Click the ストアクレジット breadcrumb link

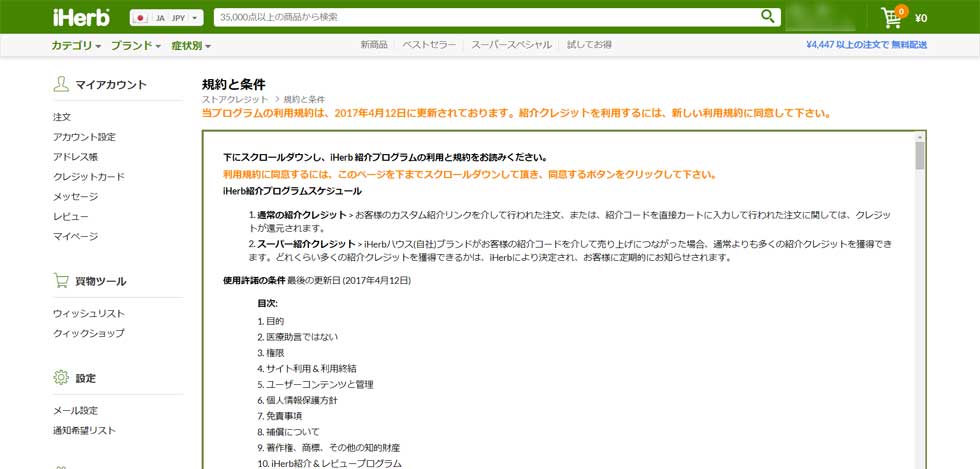[234, 99]
